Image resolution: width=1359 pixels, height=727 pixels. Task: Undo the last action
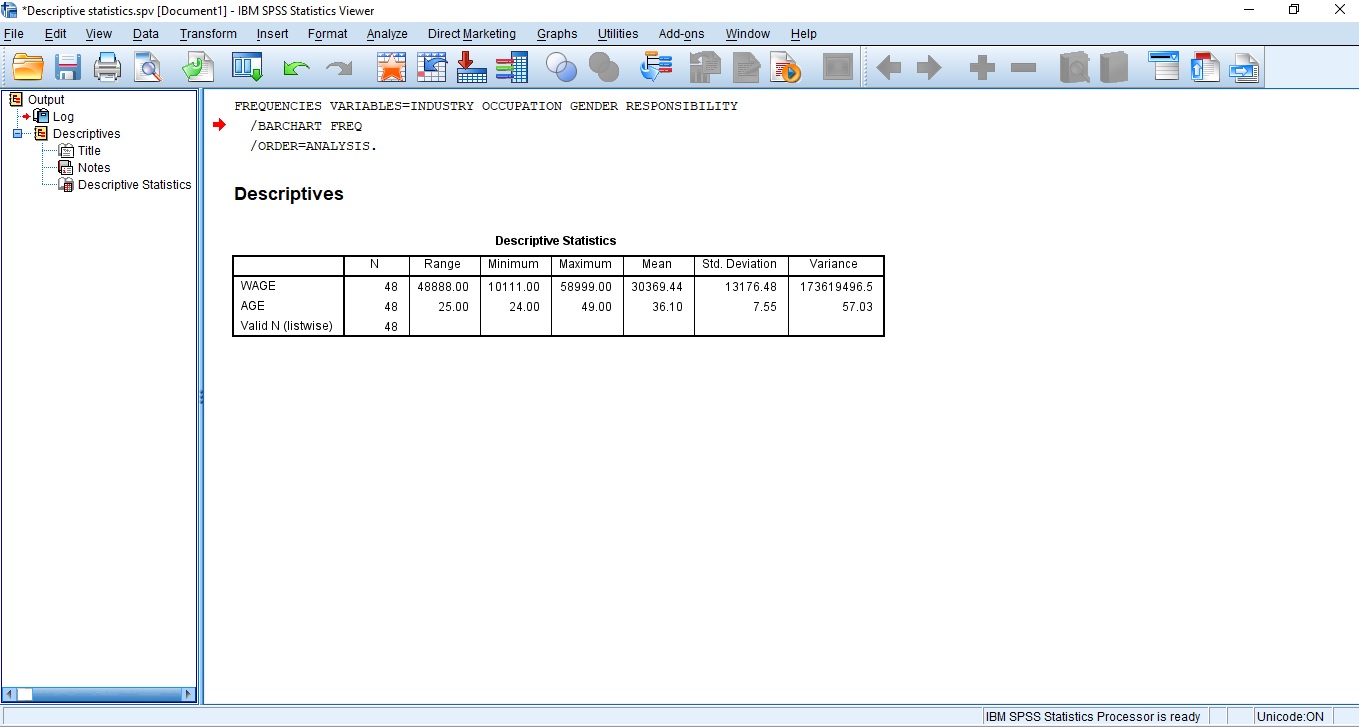(296, 67)
